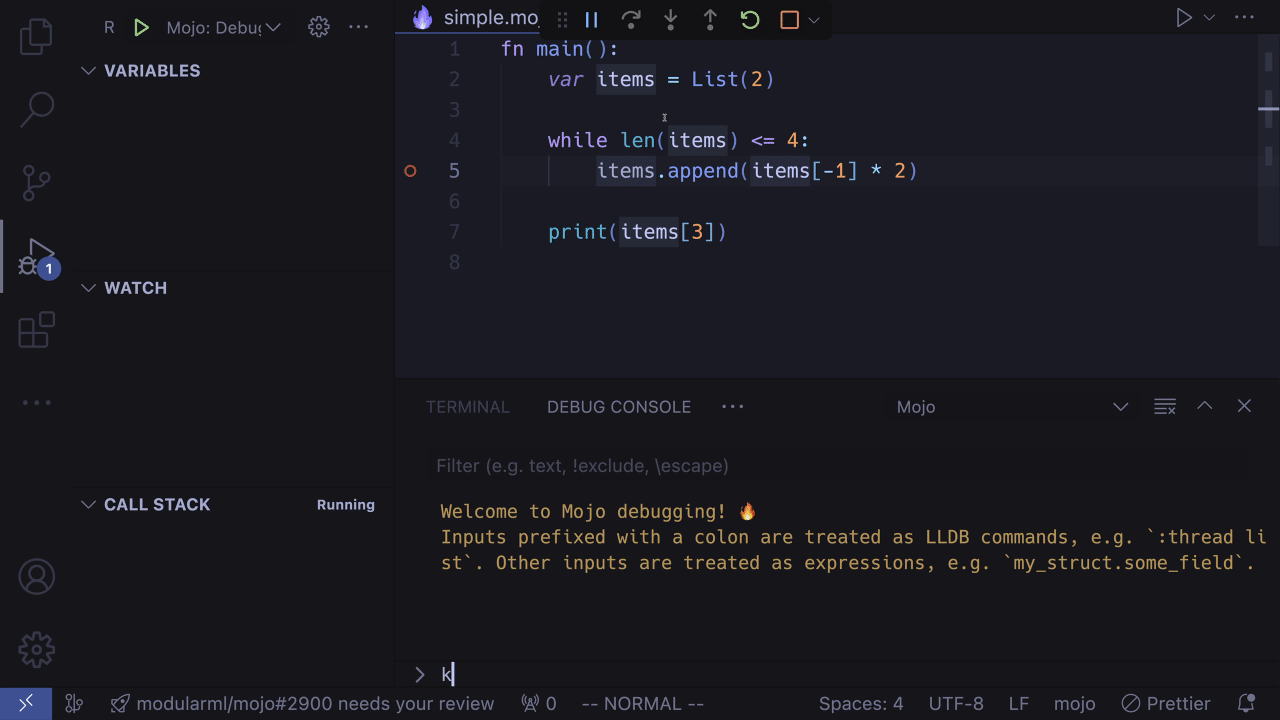
Task: Select language mode mojo in status bar
Action: pos(1075,704)
